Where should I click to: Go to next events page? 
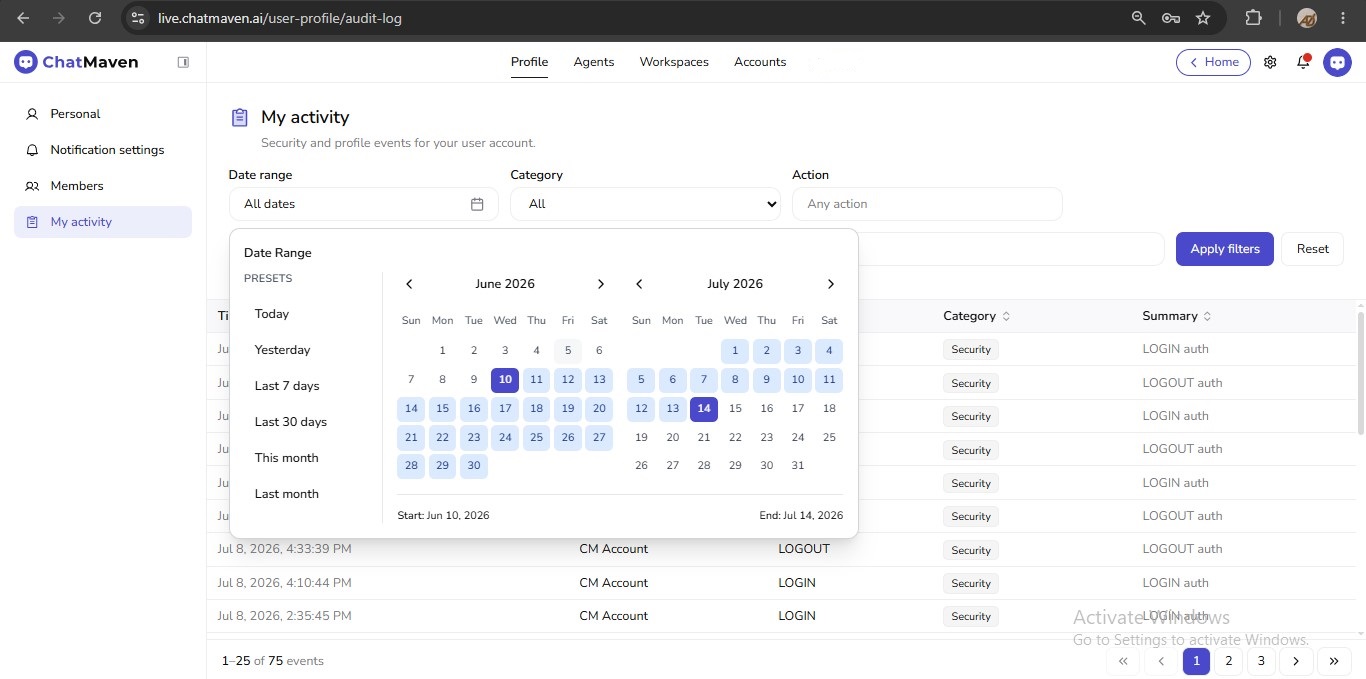(x=1296, y=661)
